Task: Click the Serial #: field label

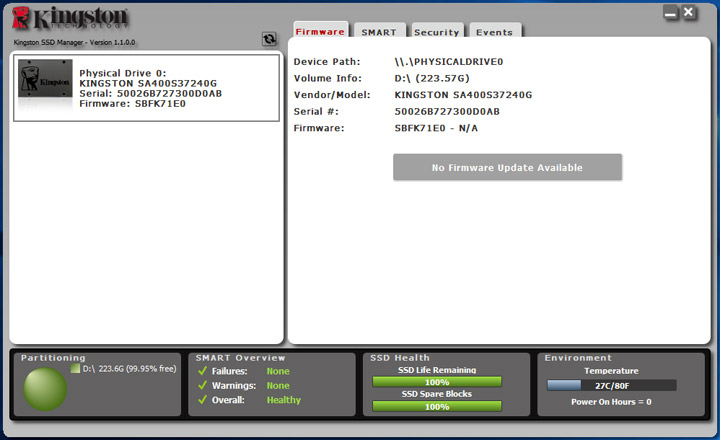Action: (x=316, y=111)
